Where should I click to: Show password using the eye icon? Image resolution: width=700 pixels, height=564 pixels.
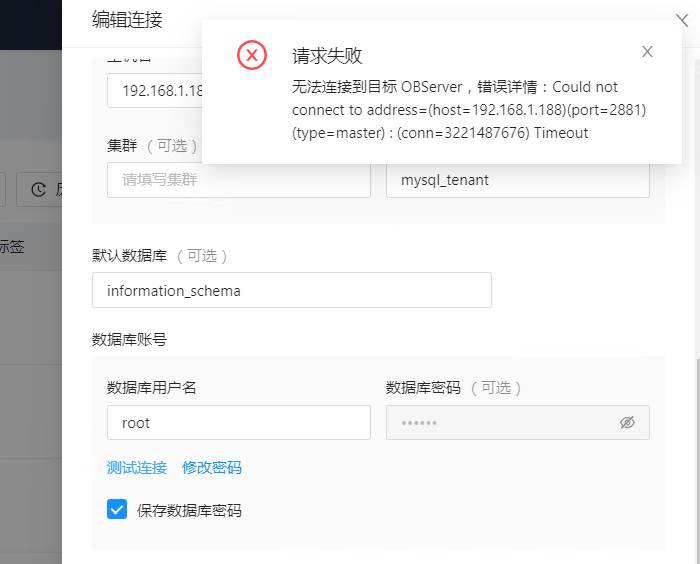tap(627, 423)
